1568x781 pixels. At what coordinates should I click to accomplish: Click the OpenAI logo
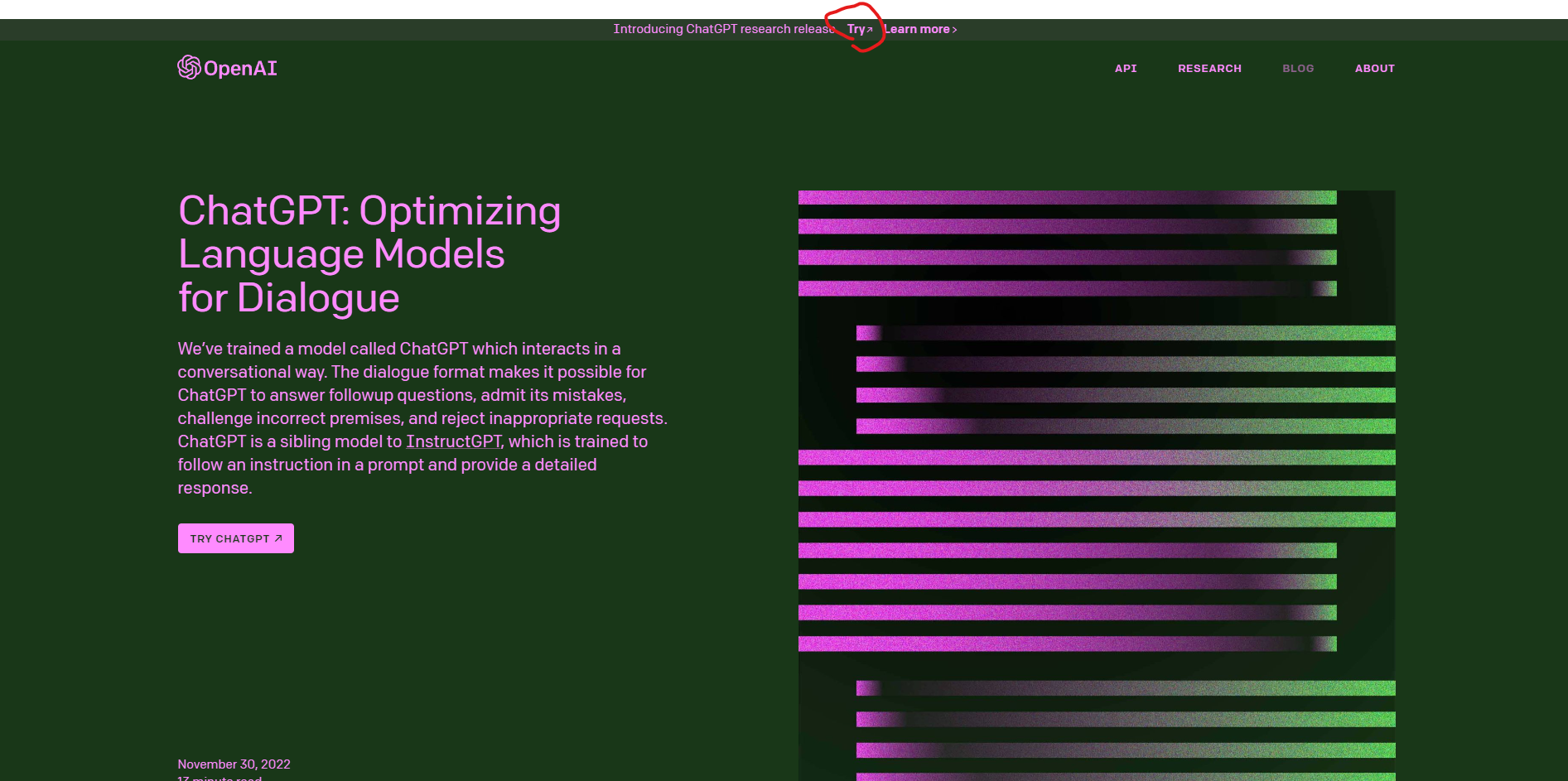(227, 68)
